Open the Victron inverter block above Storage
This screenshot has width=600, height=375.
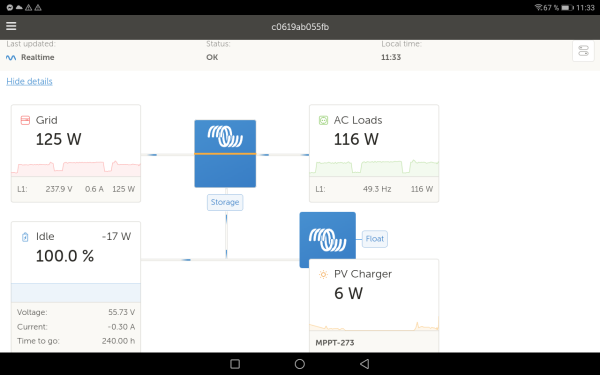click(225, 154)
